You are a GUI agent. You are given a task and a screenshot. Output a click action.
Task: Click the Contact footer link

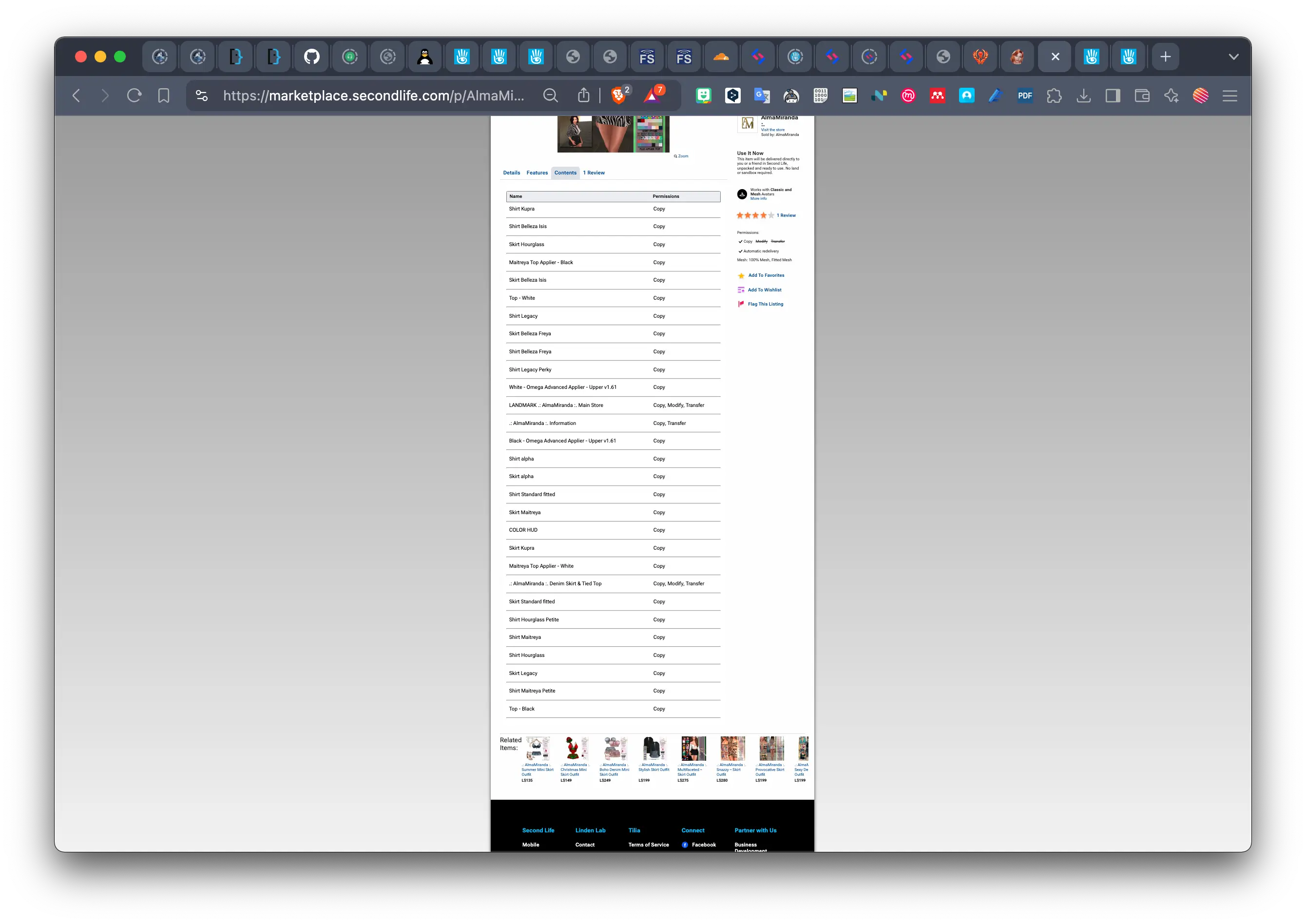click(x=585, y=845)
